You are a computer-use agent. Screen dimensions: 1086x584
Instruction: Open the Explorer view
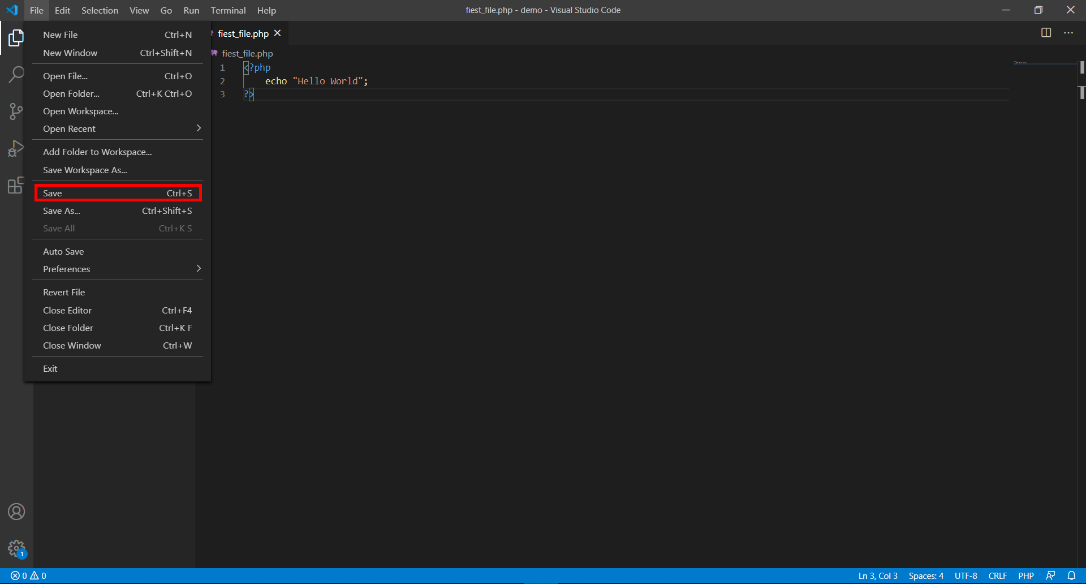16,37
